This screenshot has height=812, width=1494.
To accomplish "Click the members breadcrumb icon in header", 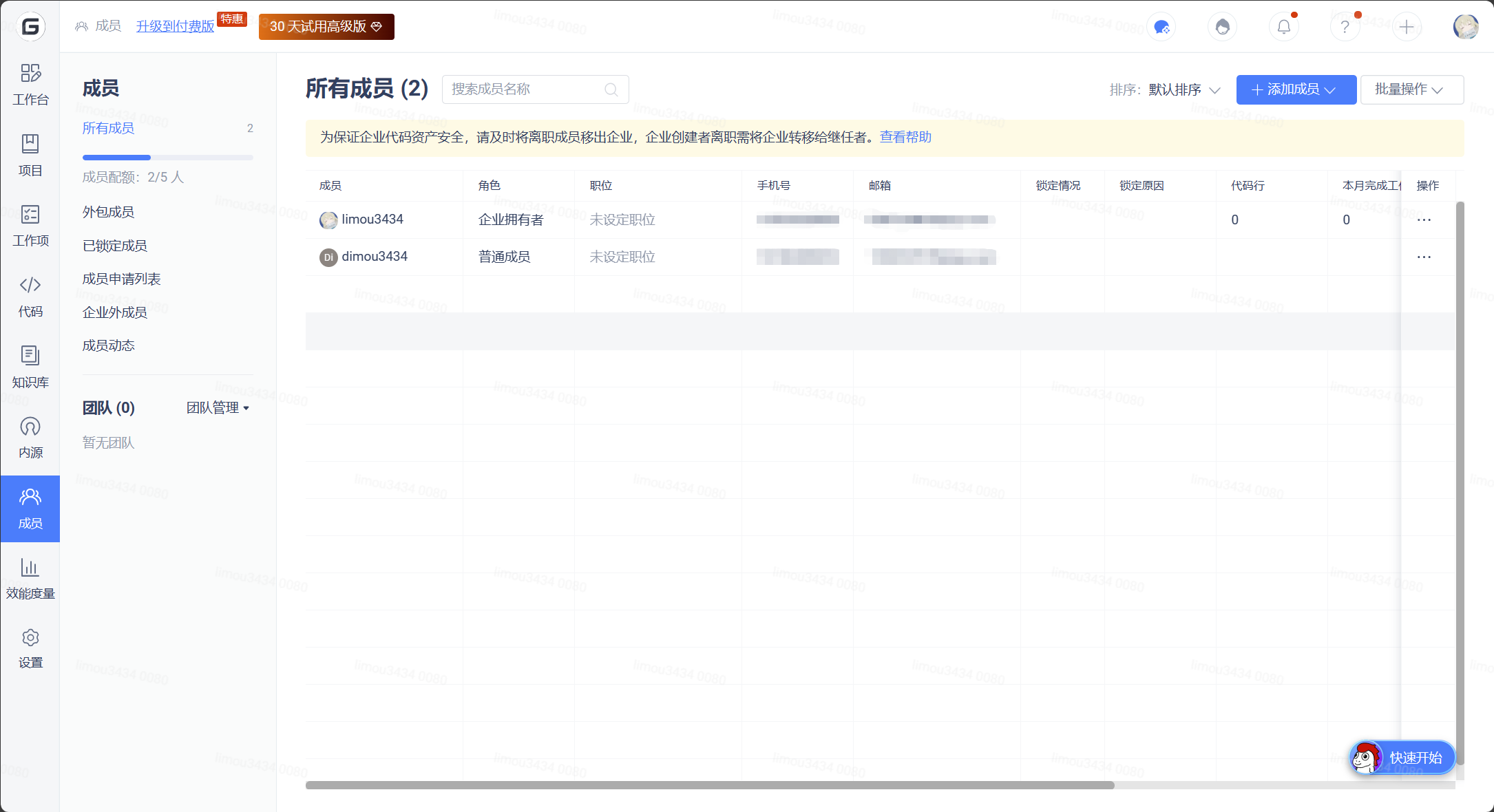I will [x=81, y=26].
